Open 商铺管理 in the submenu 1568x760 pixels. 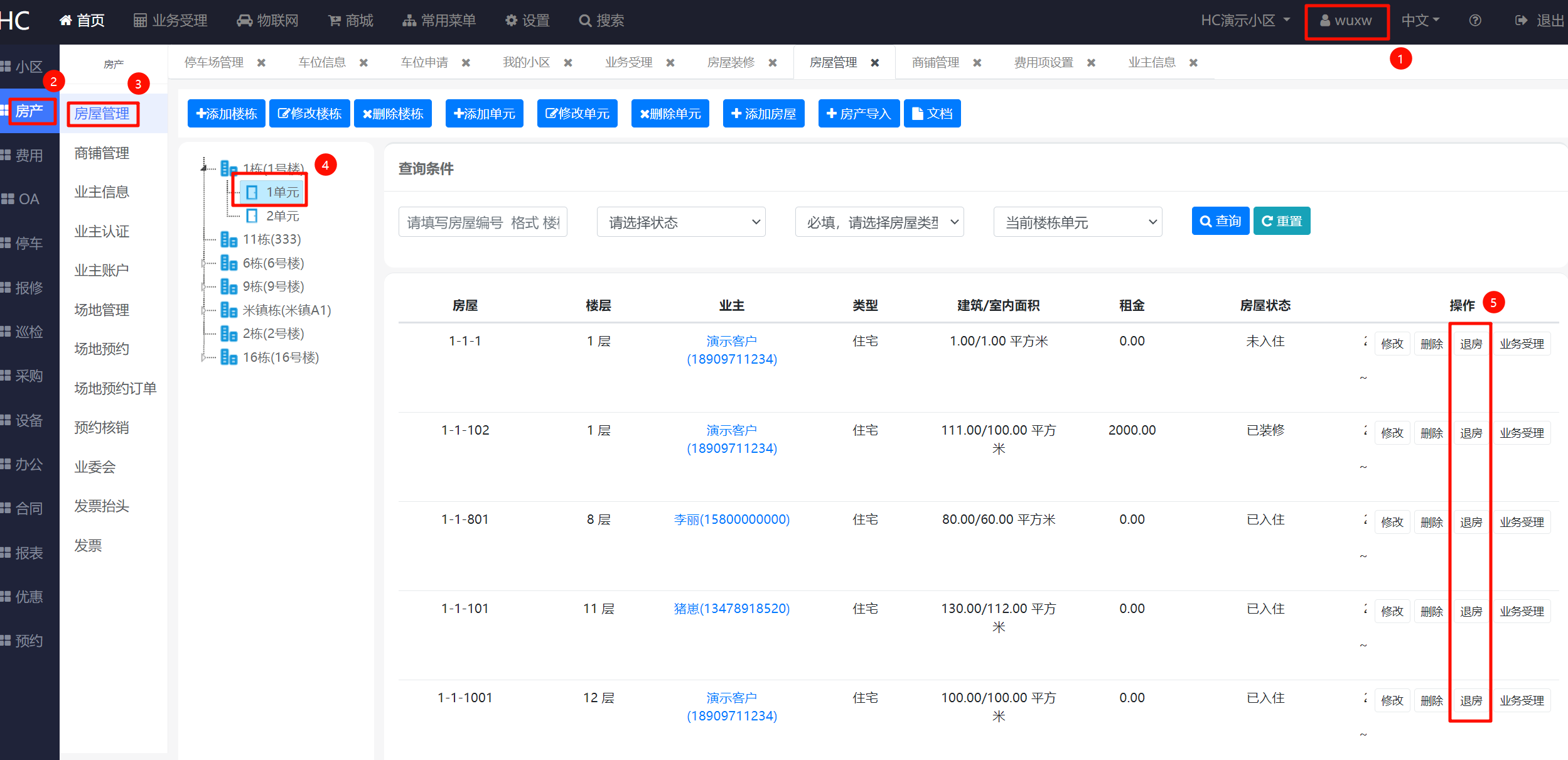[x=102, y=153]
